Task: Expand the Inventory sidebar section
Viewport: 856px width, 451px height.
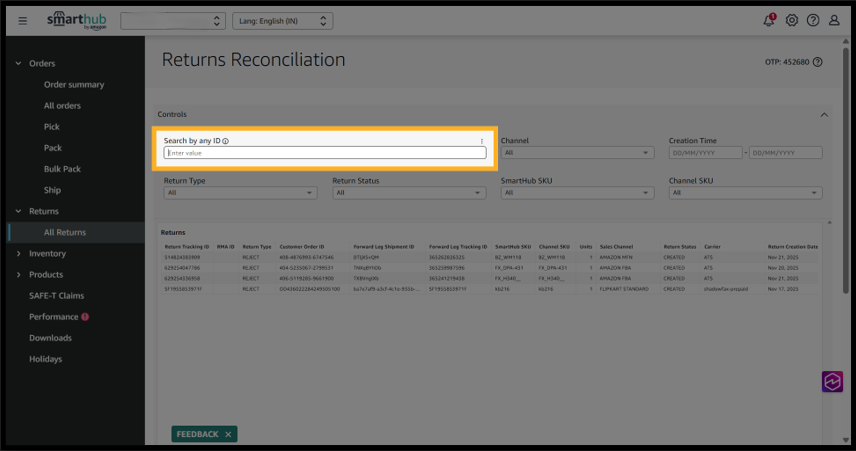Action: pyautogui.click(x=47, y=254)
